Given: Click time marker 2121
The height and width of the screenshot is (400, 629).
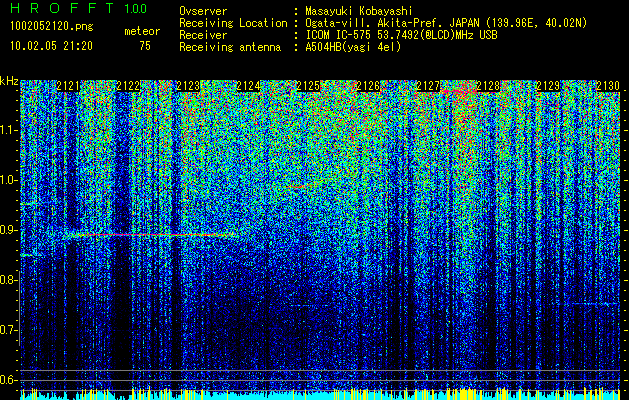Looking at the screenshot, I should click(x=68, y=85).
